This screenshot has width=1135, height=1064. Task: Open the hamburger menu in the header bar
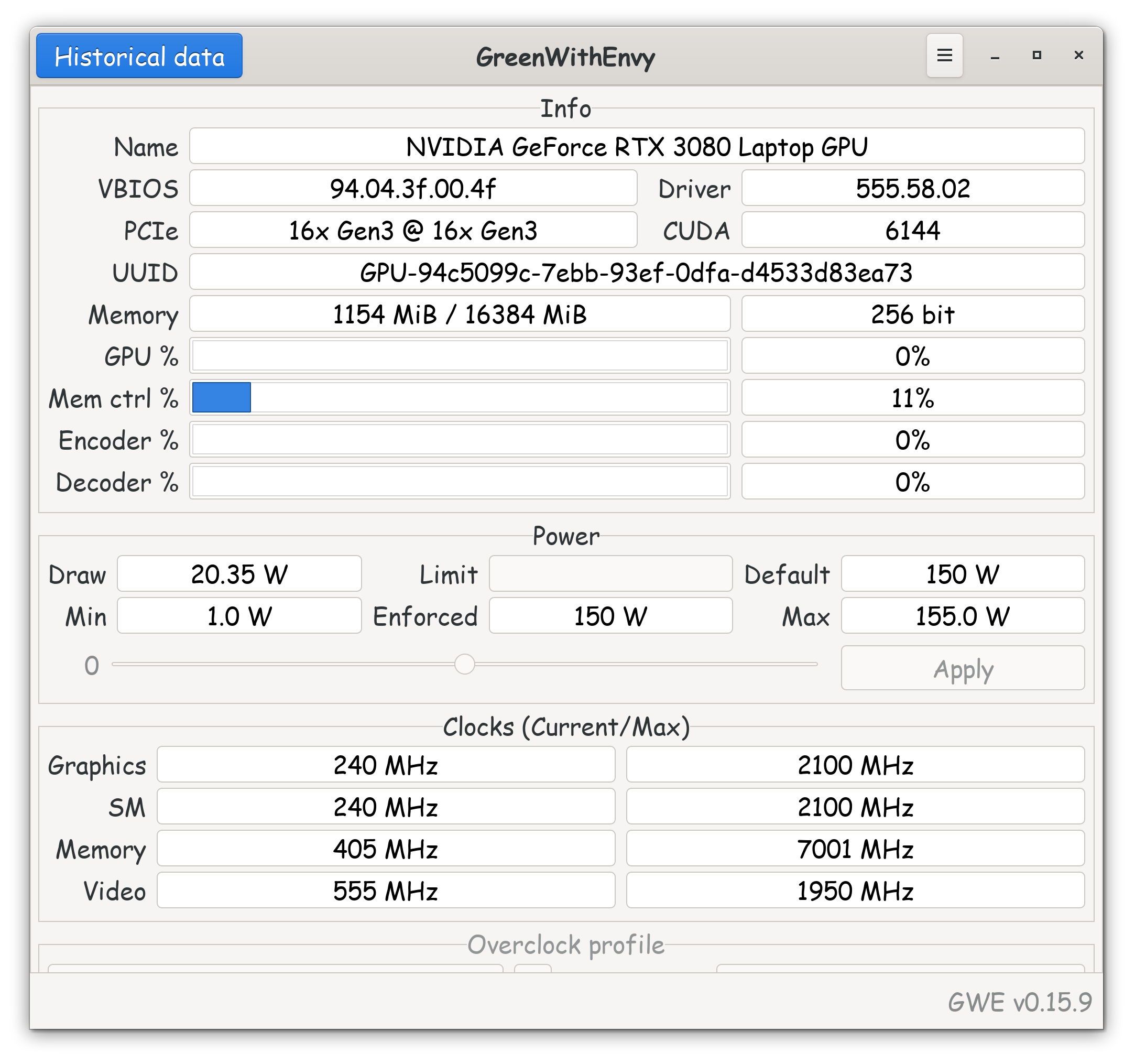944,56
